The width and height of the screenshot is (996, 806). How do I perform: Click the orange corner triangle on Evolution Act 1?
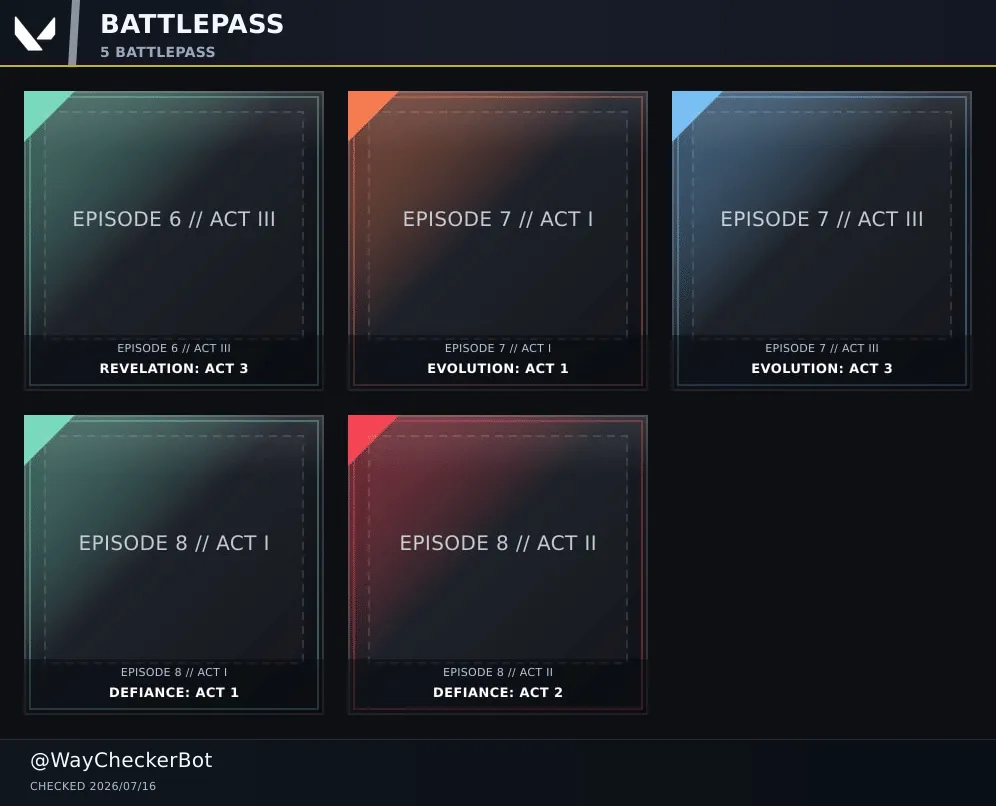point(365,108)
